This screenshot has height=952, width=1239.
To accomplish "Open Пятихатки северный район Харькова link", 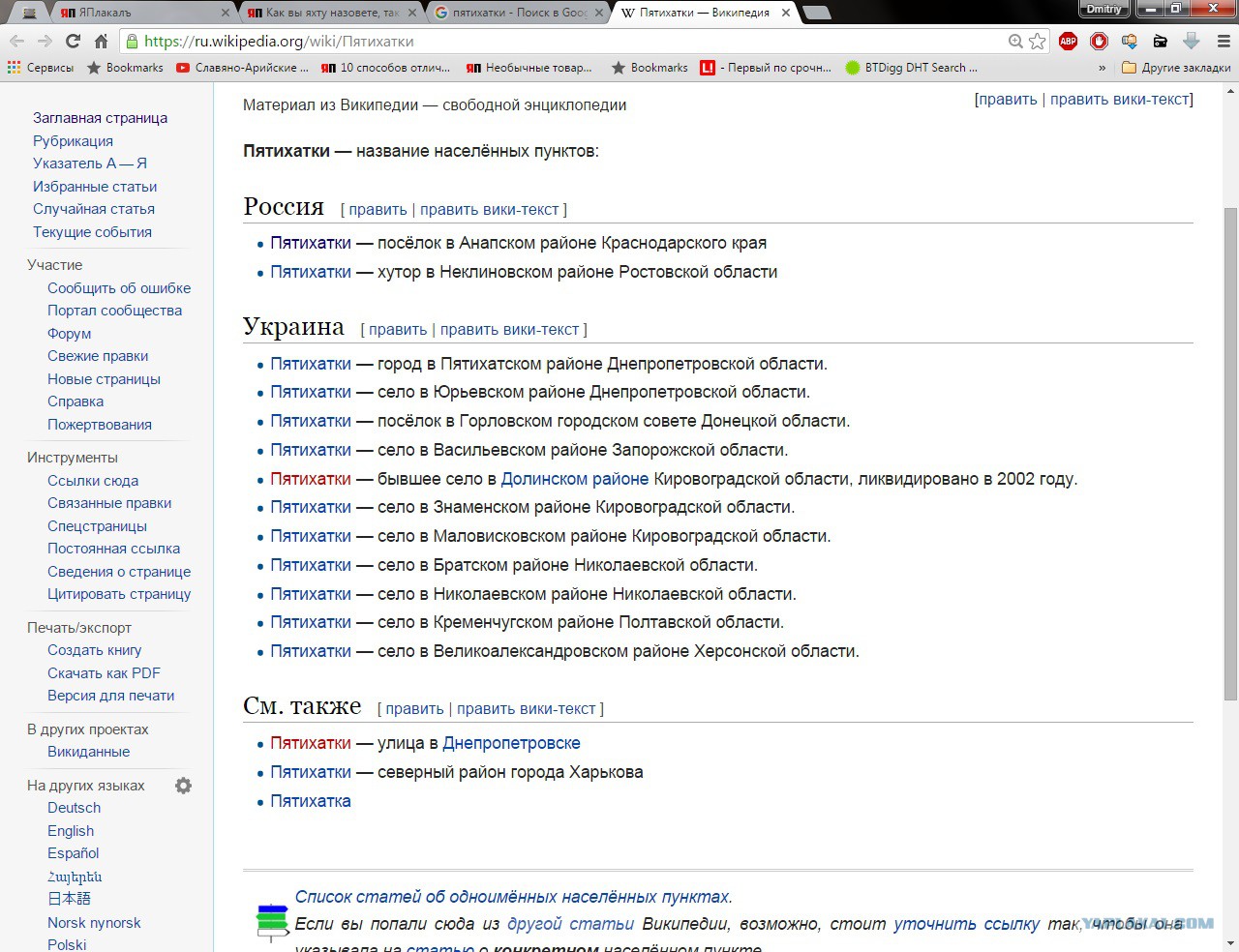I will pyautogui.click(x=311, y=773).
